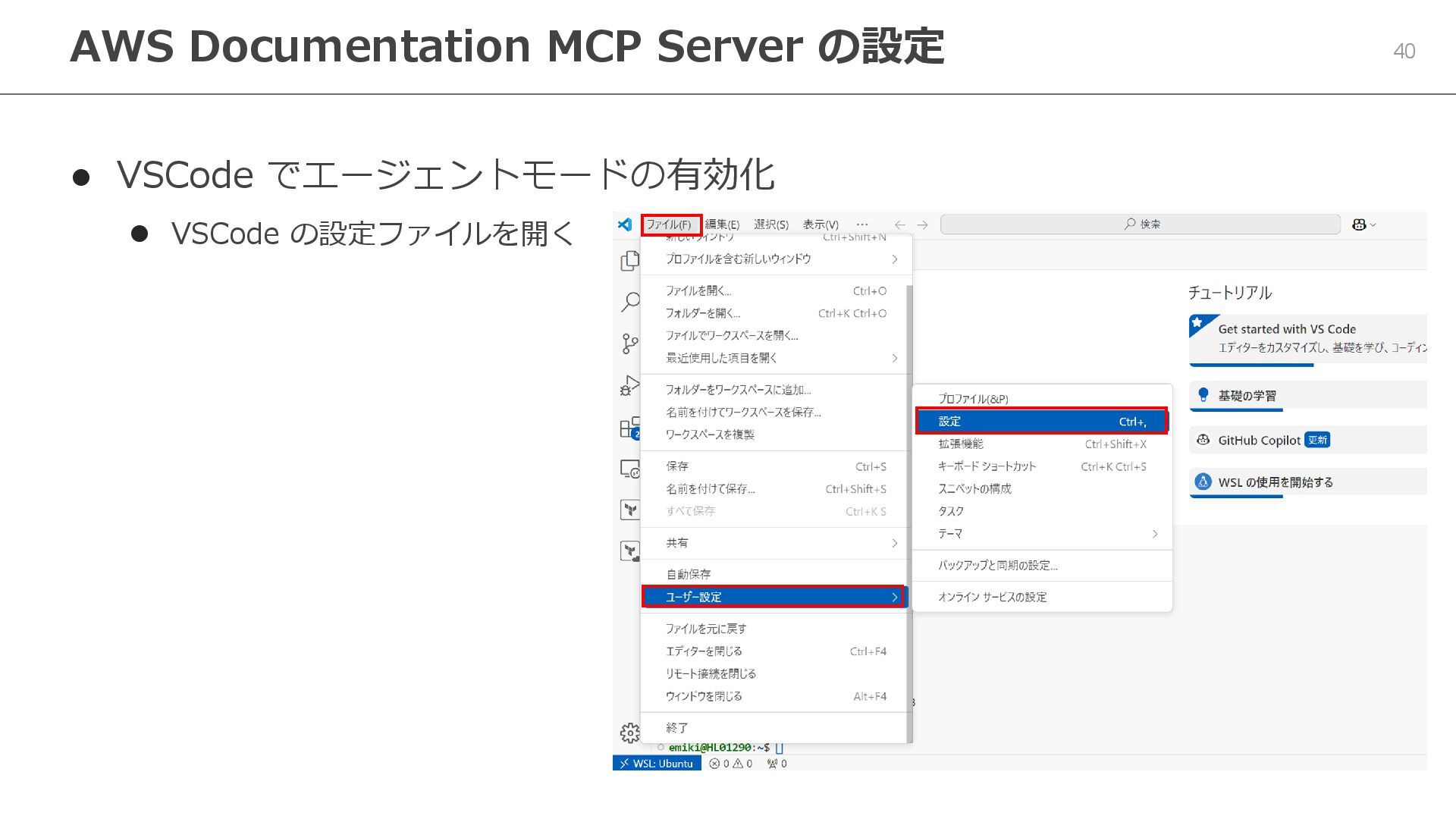Image resolution: width=1456 pixels, height=819 pixels.
Task: Open the Search icon in activity bar
Action: [629, 302]
